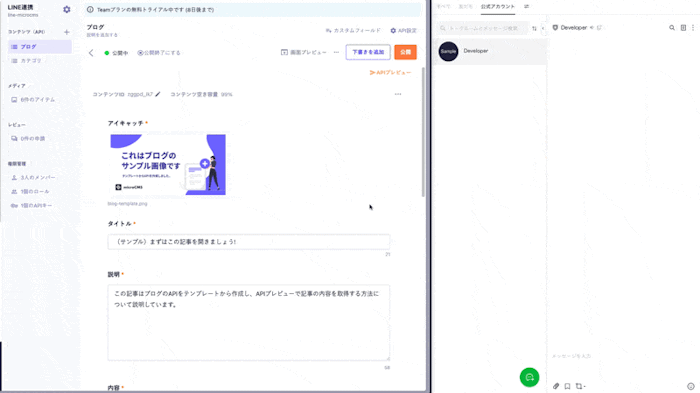The width and height of the screenshot is (700, 393).
Task: Click 説明を追加する under ブログ heading
Action: (102, 35)
